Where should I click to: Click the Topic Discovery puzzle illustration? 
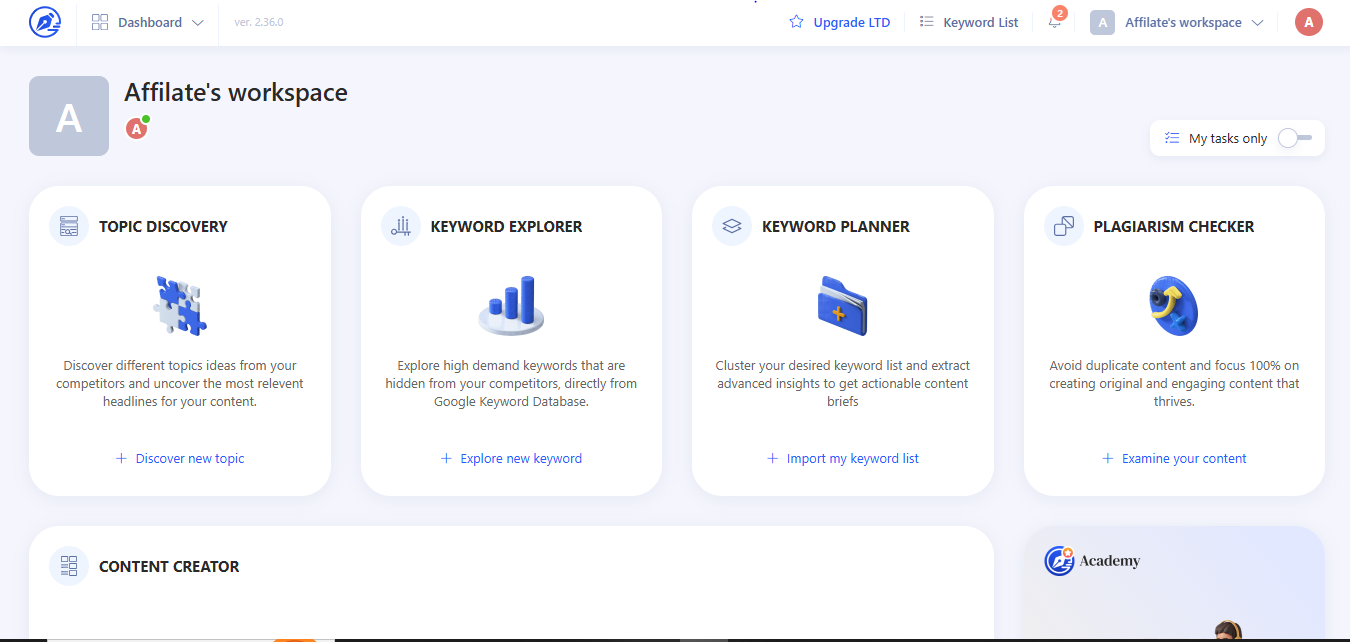(x=180, y=306)
